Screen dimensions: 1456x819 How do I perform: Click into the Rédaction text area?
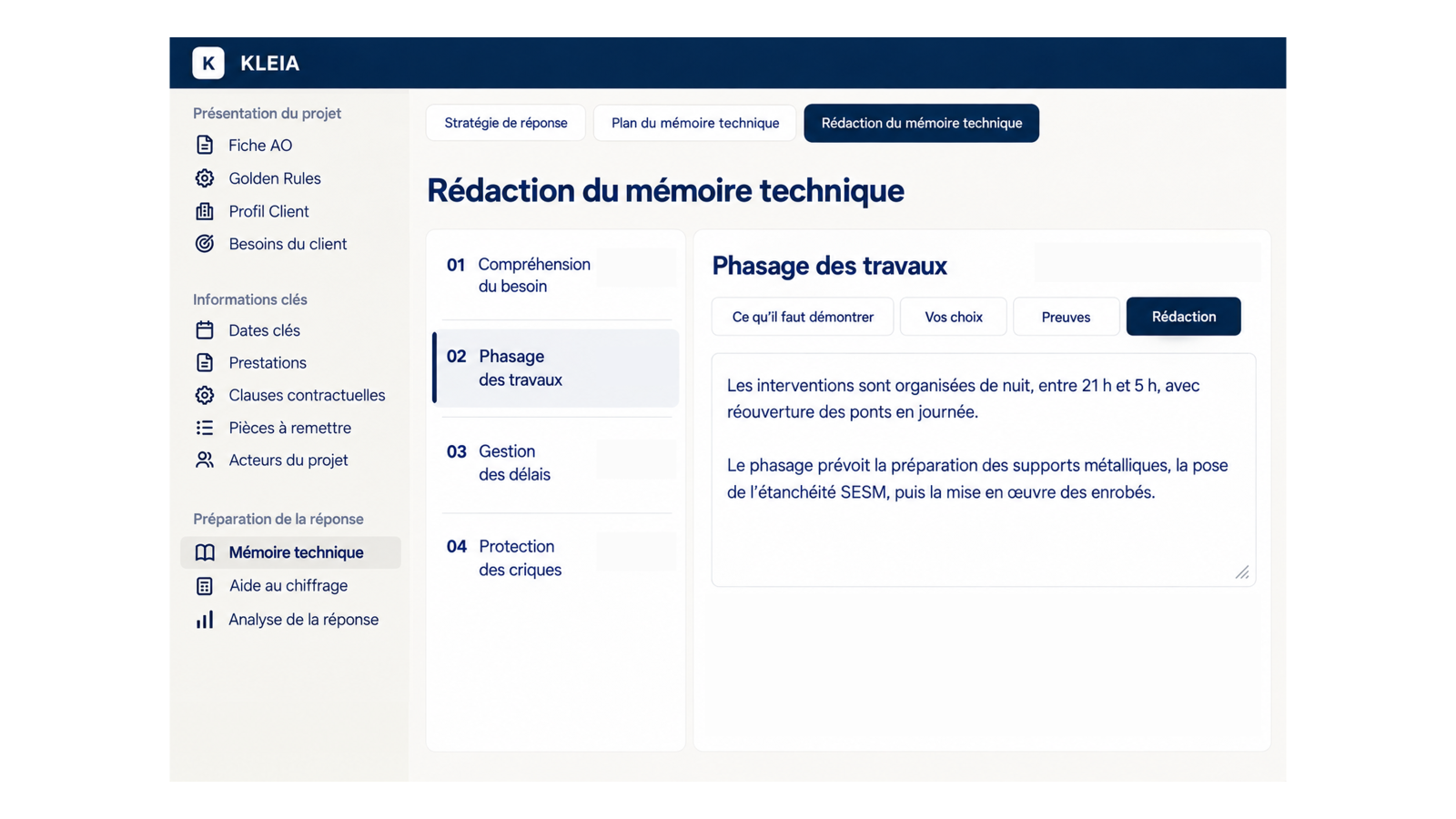coord(984,470)
